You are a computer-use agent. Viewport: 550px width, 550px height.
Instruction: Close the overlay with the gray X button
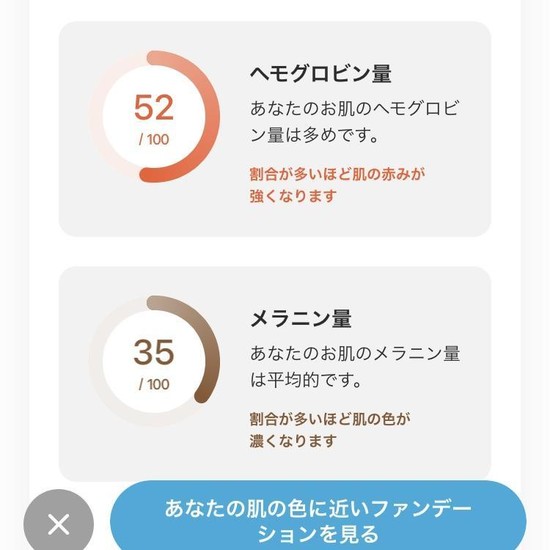click(x=59, y=522)
